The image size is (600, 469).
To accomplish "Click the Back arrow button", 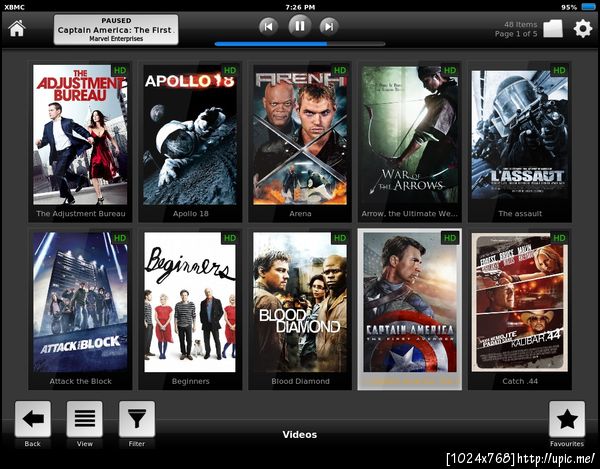I will tap(33, 419).
